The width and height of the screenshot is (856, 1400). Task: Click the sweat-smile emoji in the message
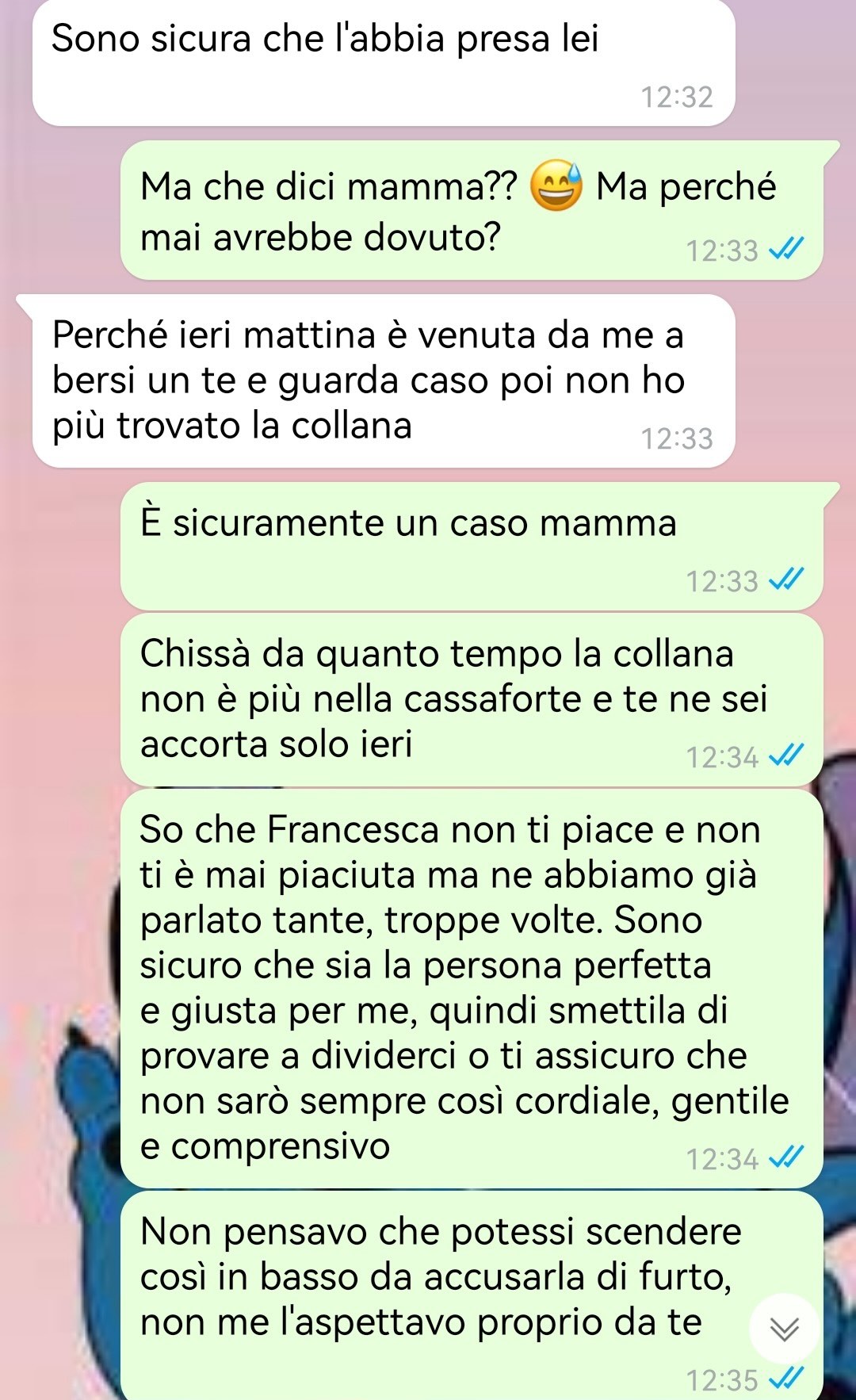click(x=556, y=186)
